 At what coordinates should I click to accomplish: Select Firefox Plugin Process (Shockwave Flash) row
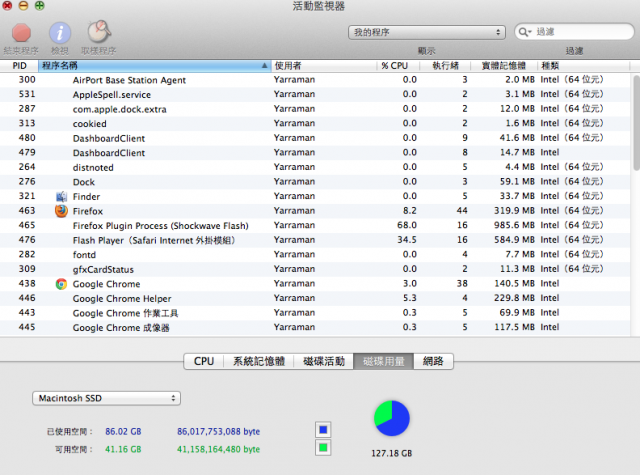click(315, 226)
